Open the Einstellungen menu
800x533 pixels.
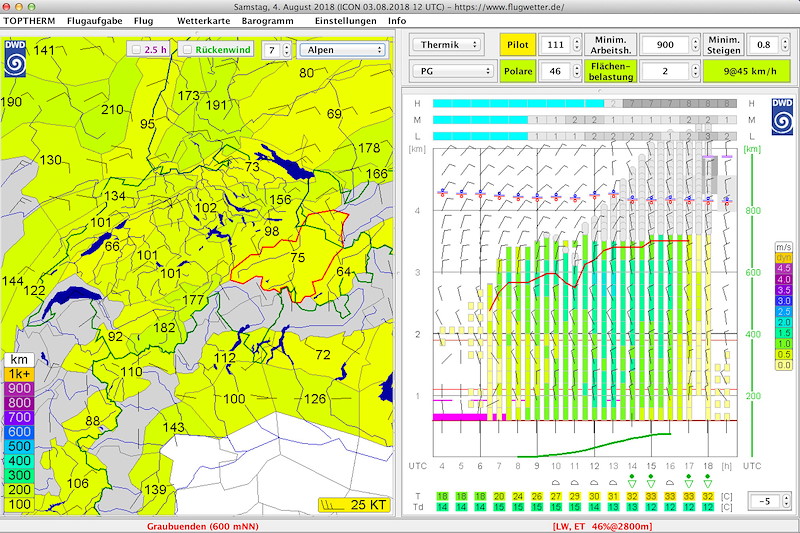(345, 20)
